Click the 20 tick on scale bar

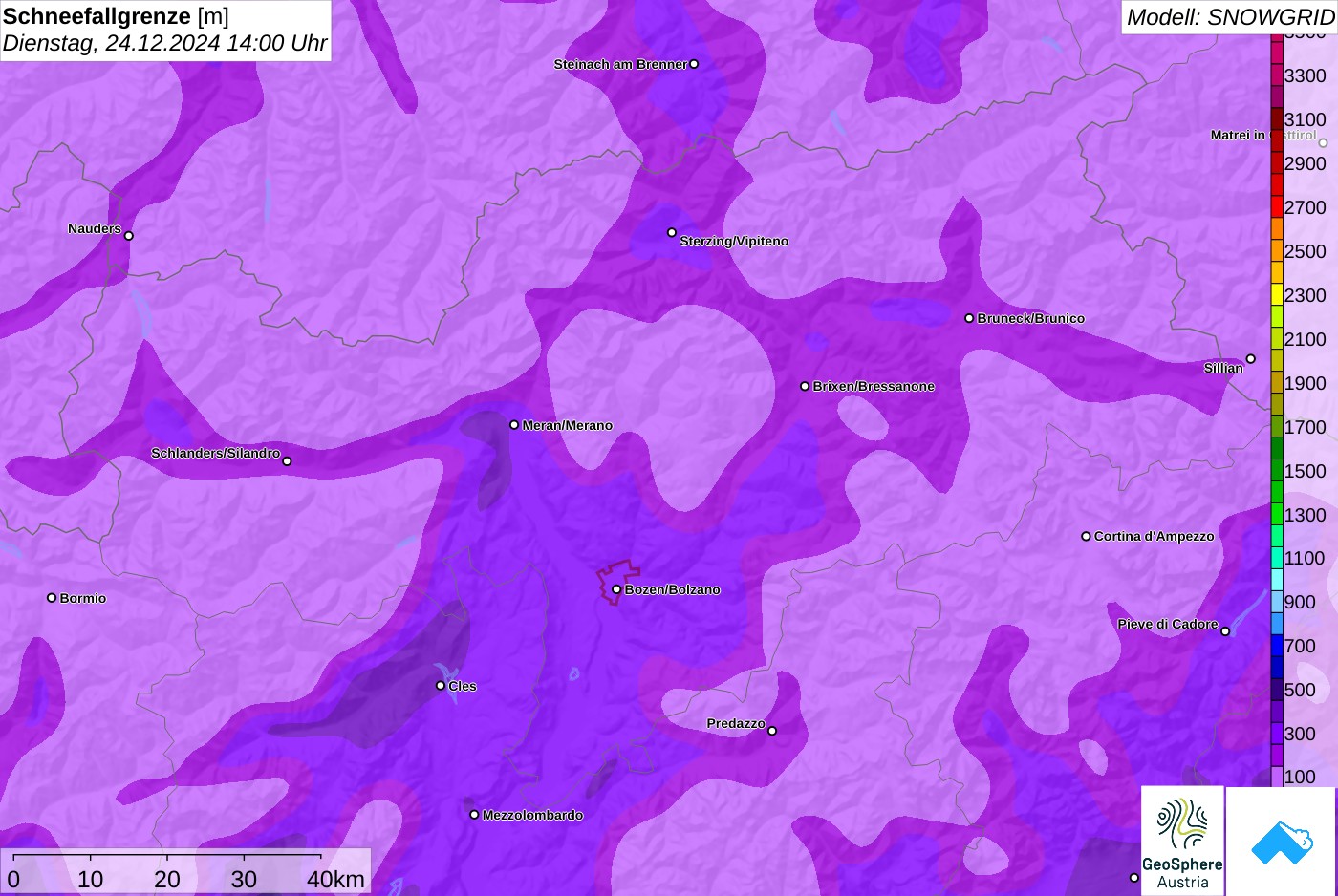point(167,880)
